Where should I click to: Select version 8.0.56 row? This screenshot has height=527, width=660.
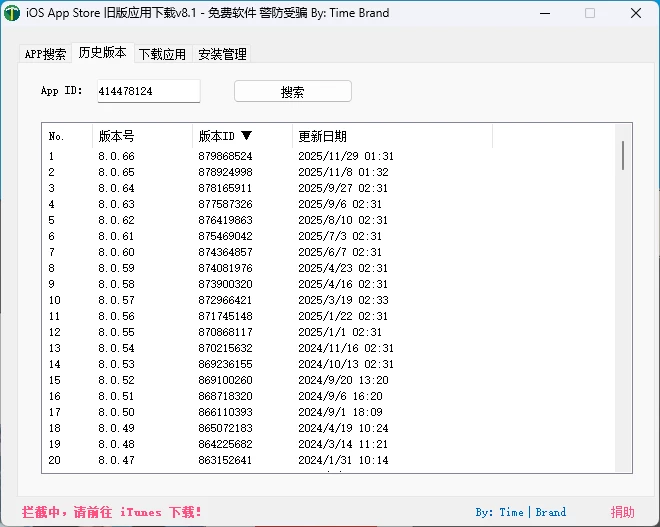[328, 316]
